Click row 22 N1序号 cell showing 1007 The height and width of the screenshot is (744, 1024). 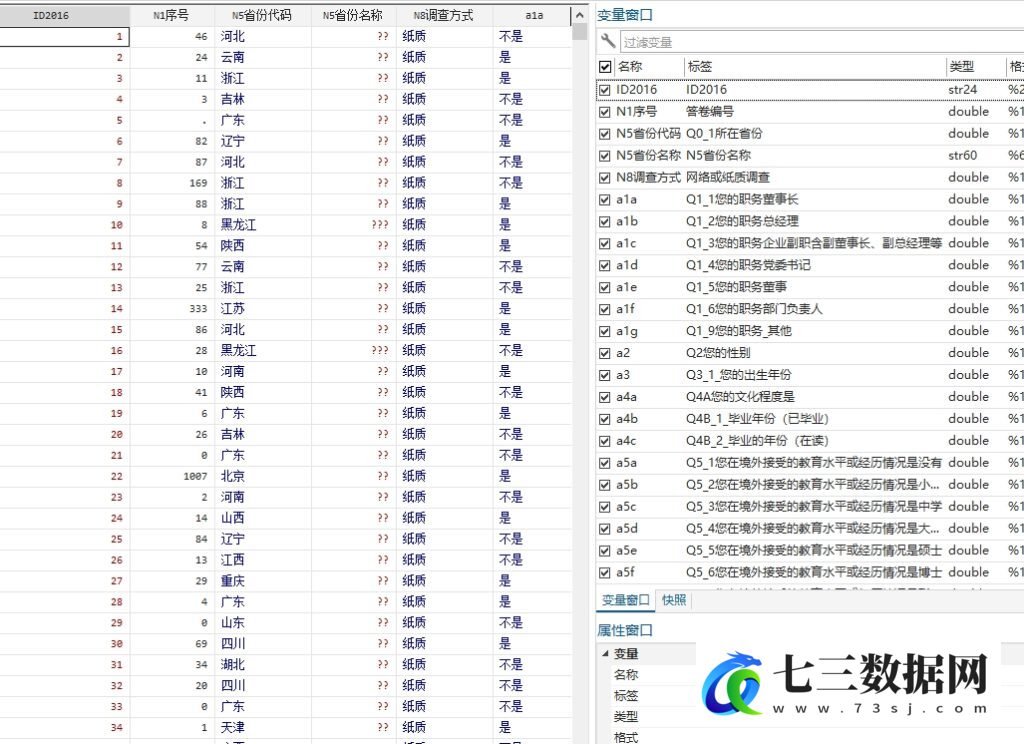point(172,476)
